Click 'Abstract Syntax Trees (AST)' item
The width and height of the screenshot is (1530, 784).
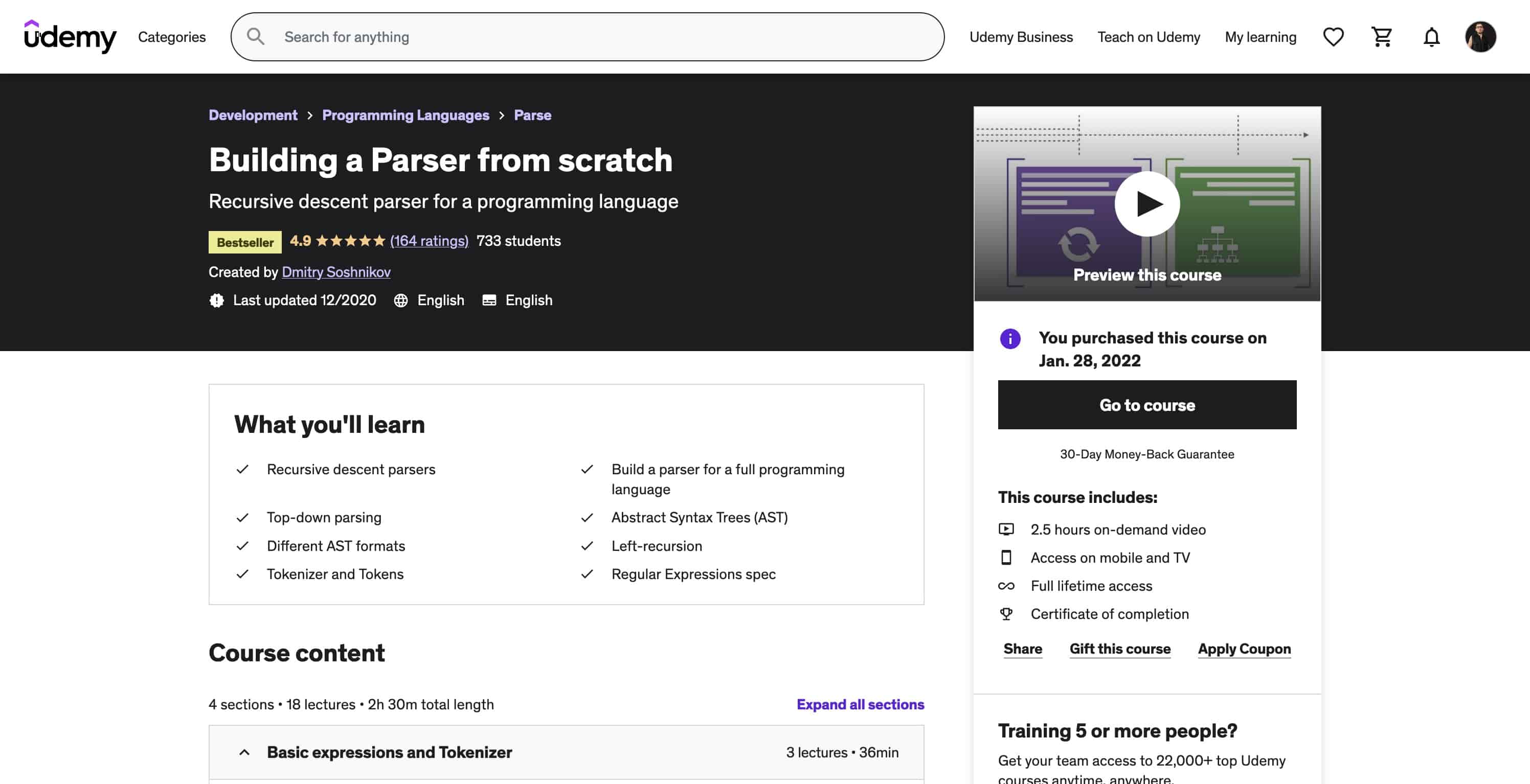coord(700,518)
